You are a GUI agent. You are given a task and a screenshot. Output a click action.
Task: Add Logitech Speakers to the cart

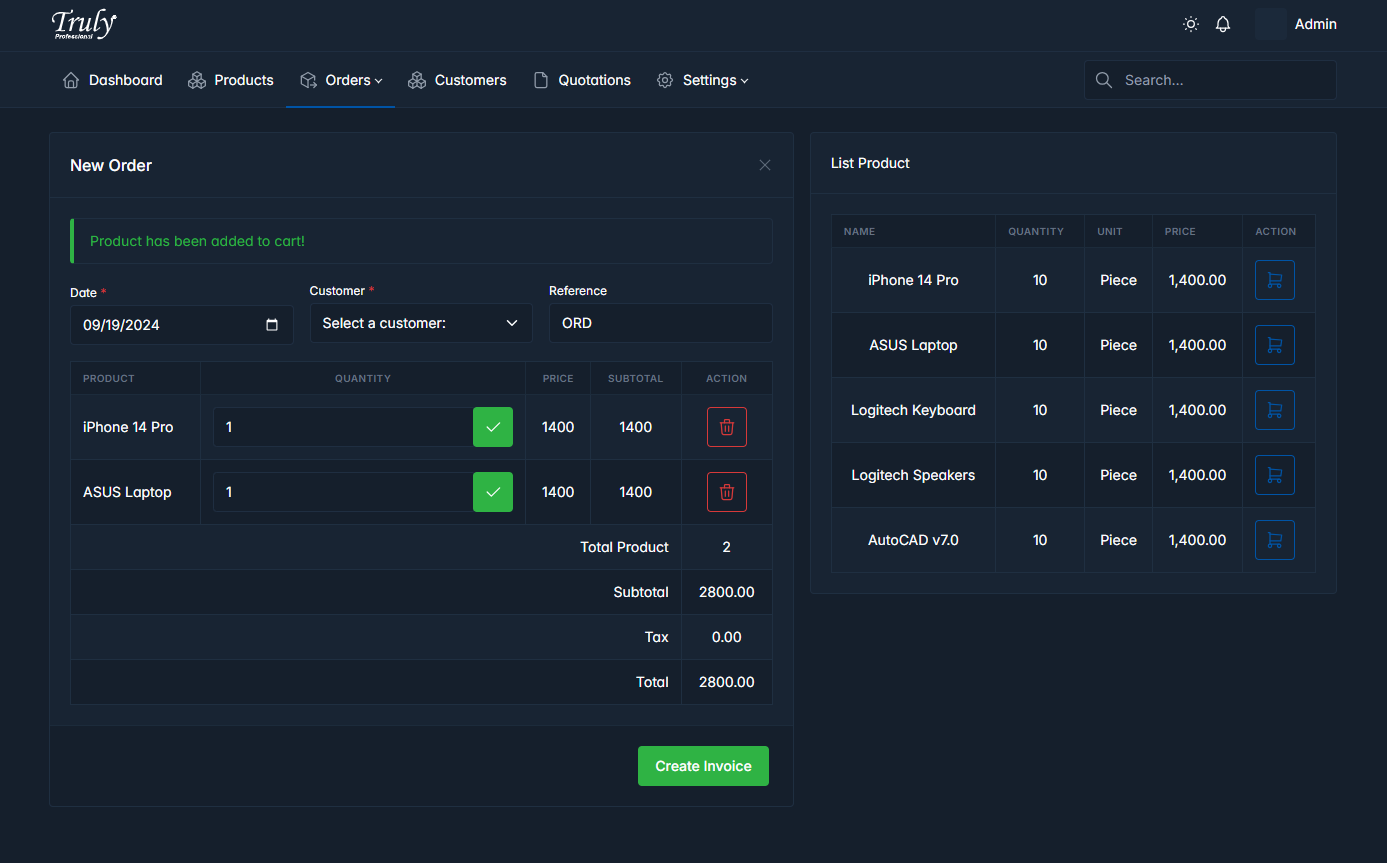[1274, 475]
